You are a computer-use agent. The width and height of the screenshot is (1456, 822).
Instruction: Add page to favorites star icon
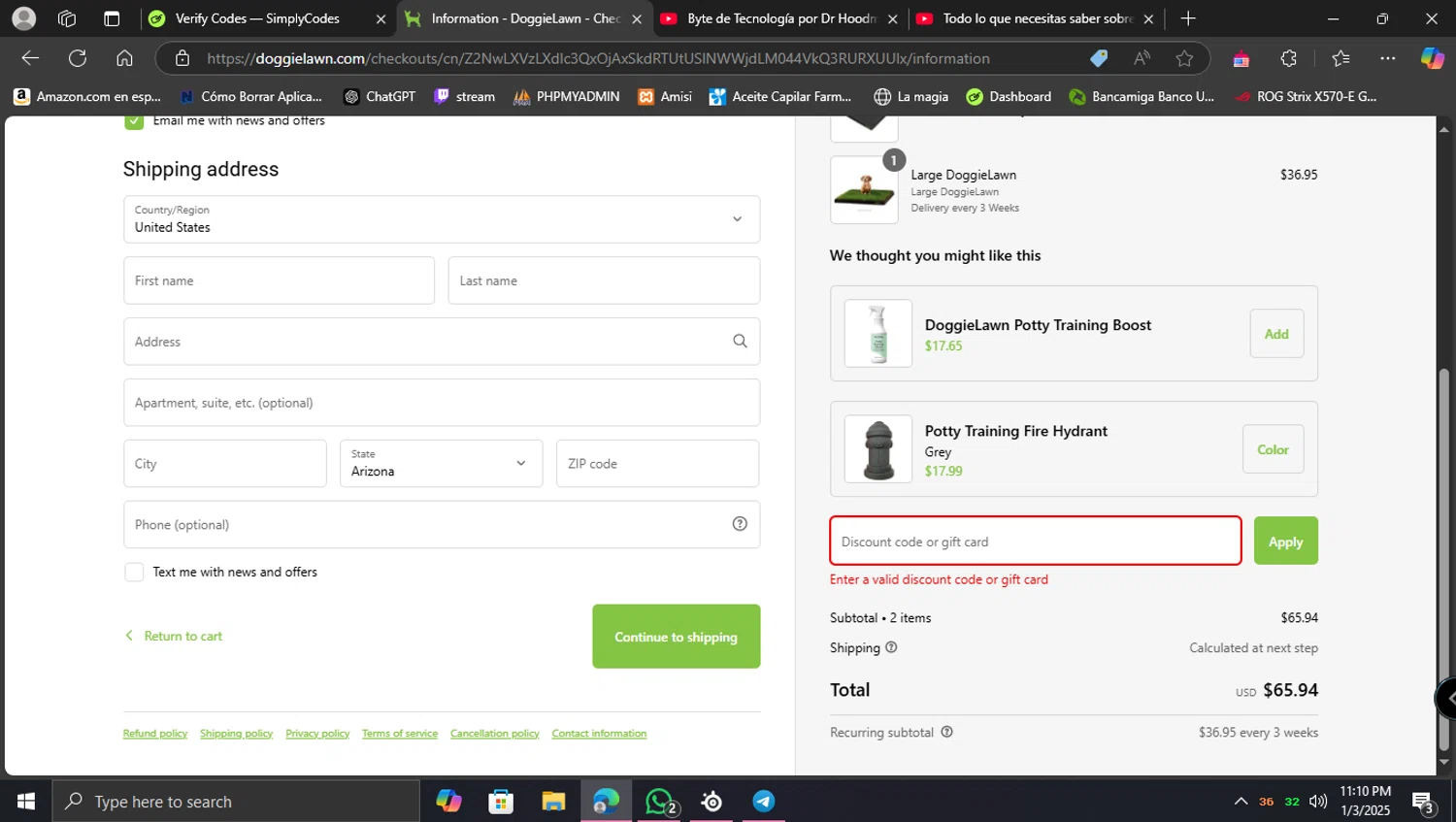[1184, 58]
